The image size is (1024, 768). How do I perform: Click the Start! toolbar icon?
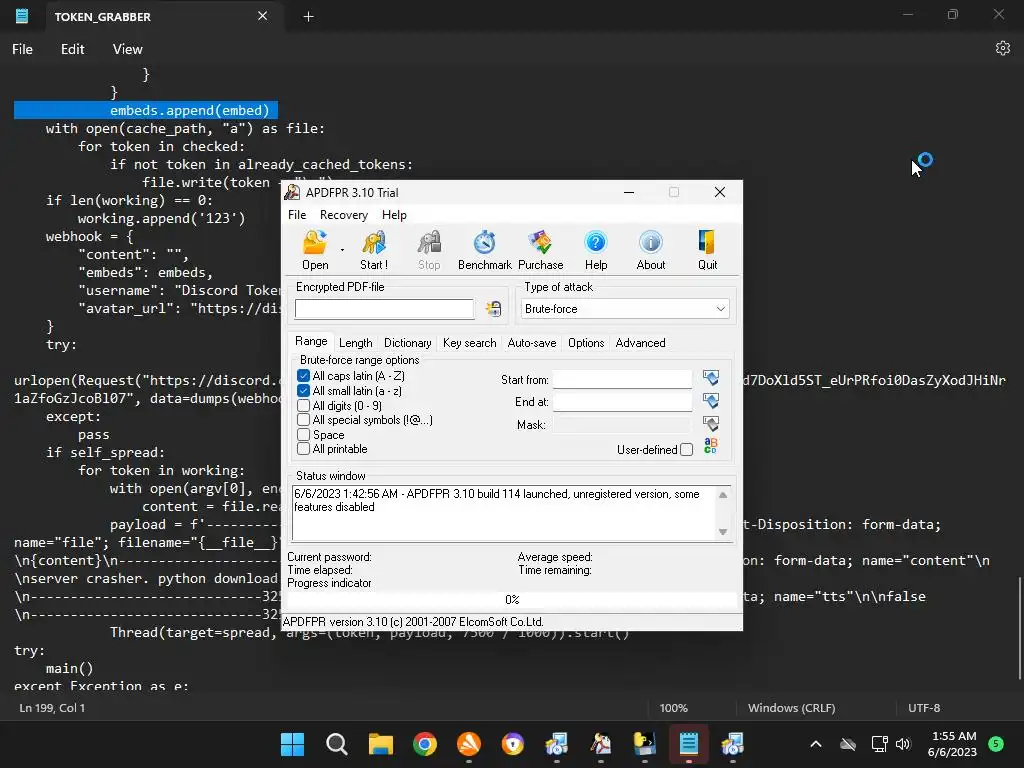374,250
